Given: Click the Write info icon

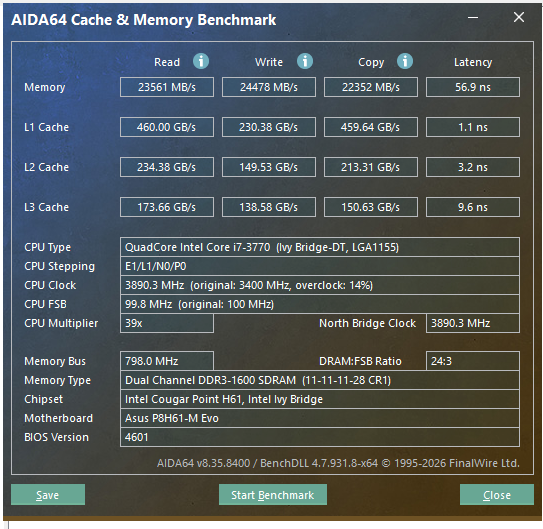Looking at the screenshot, I should pyautogui.click(x=305, y=62).
